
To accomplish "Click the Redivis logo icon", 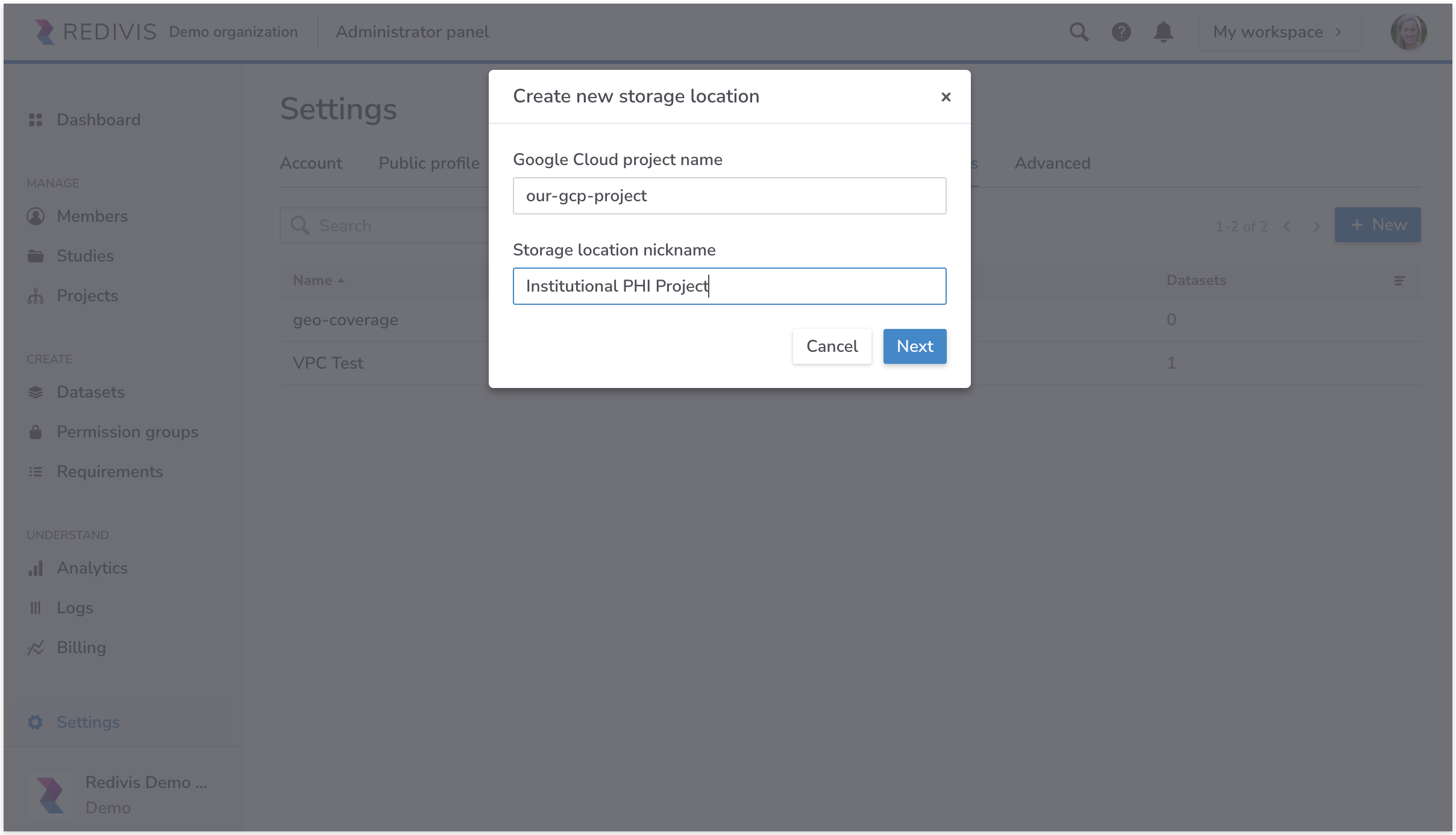I will 44,32.
